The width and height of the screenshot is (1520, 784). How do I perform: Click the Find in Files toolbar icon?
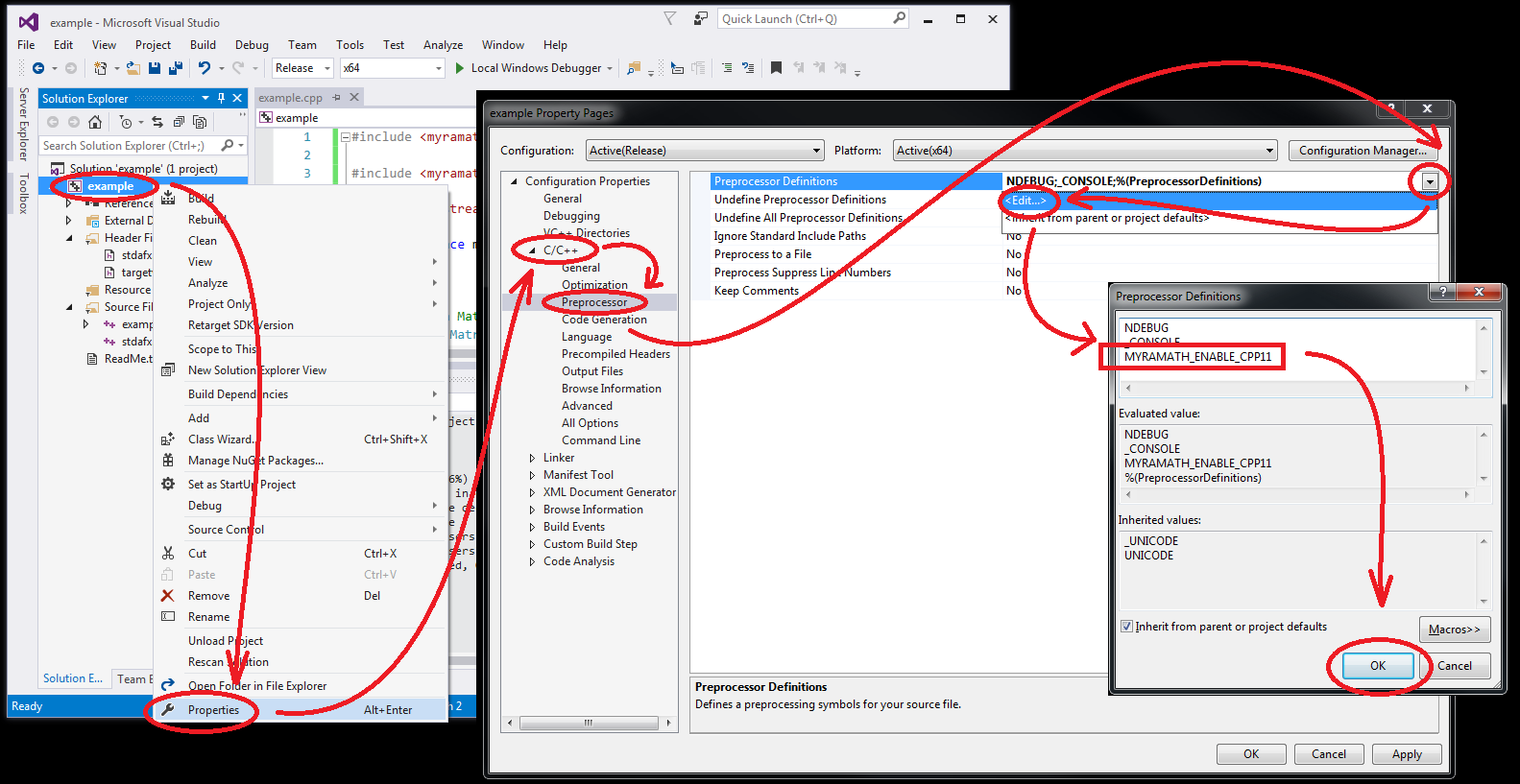(x=634, y=68)
